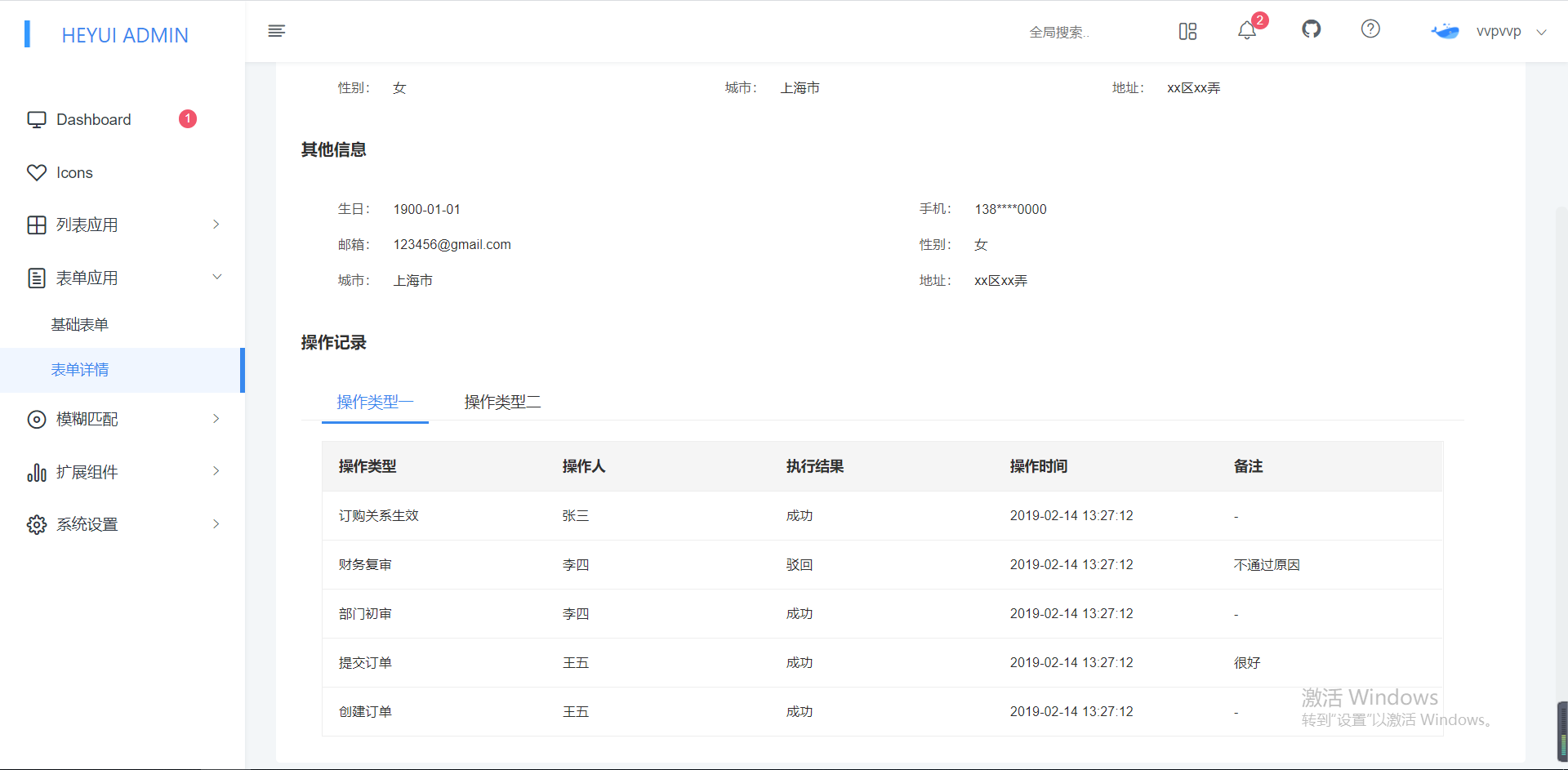Viewport: 1568px width, 770px height.
Task: Click the HEYUI ADMIN logo link
Action: [x=125, y=35]
